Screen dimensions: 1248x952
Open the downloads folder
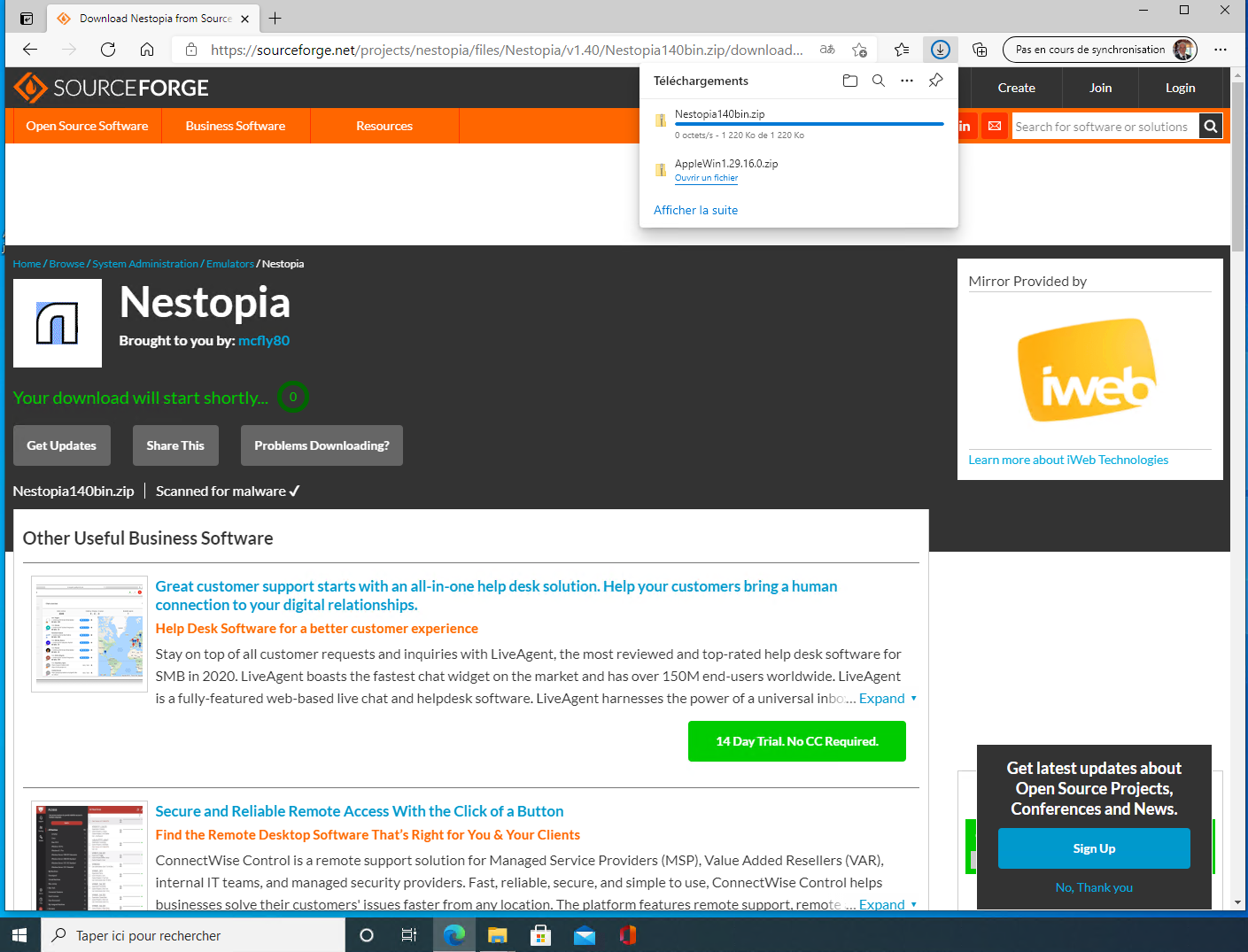pyautogui.click(x=850, y=81)
